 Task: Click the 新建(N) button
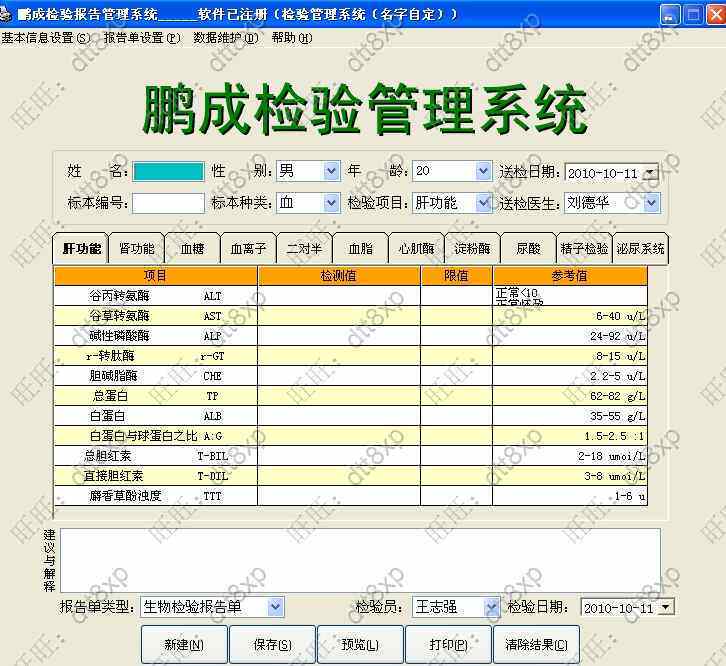pyautogui.click(x=184, y=644)
